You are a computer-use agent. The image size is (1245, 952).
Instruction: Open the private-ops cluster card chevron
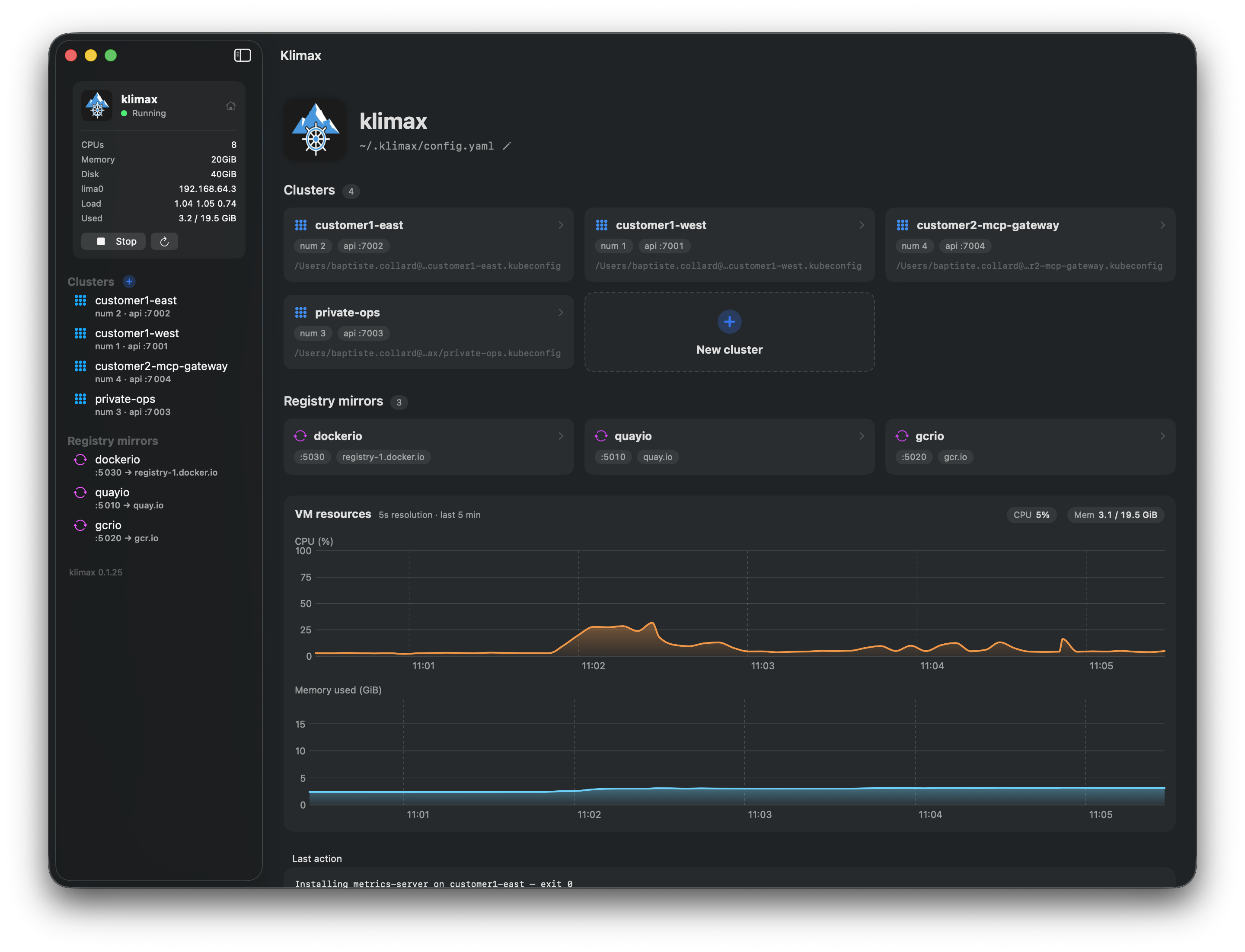tap(561, 312)
